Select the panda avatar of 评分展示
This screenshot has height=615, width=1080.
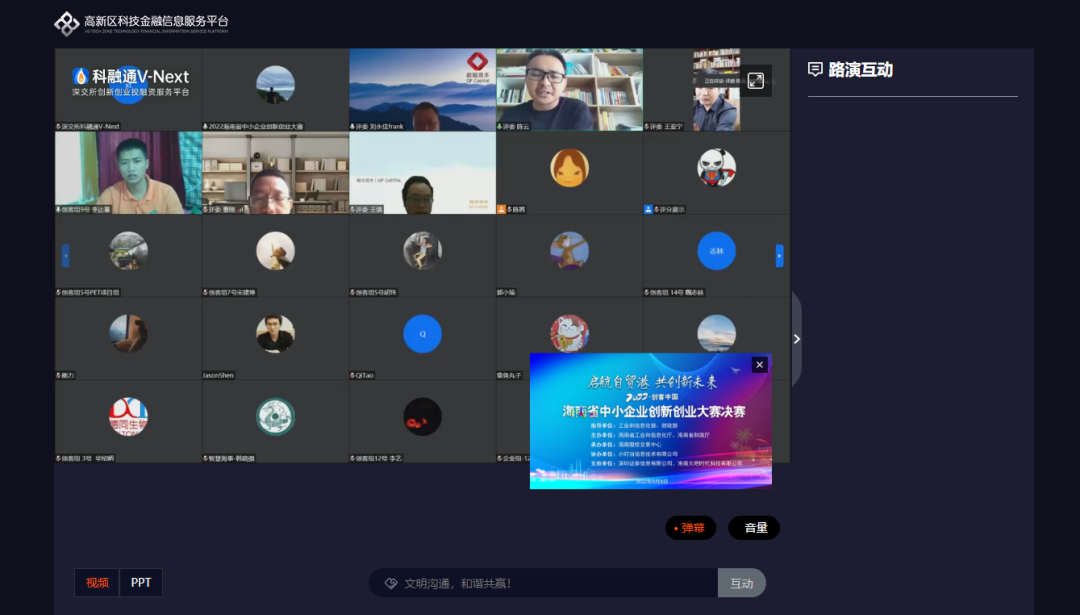pyautogui.click(x=716, y=168)
